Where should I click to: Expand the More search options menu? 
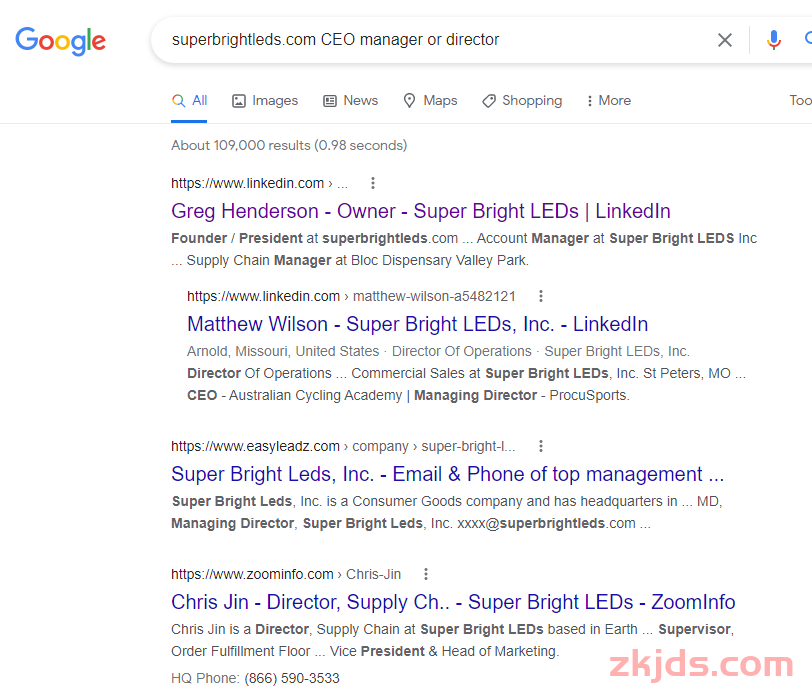608,100
